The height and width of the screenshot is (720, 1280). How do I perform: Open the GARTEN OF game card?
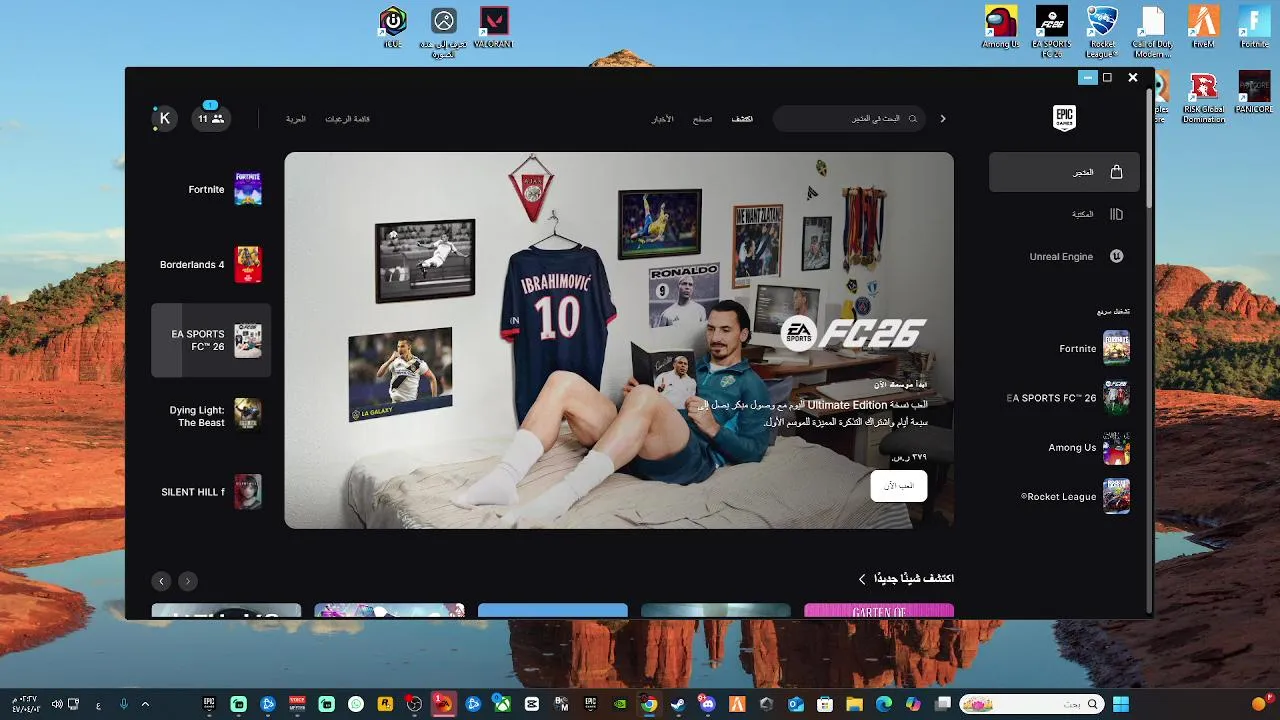tap(879, 611)
